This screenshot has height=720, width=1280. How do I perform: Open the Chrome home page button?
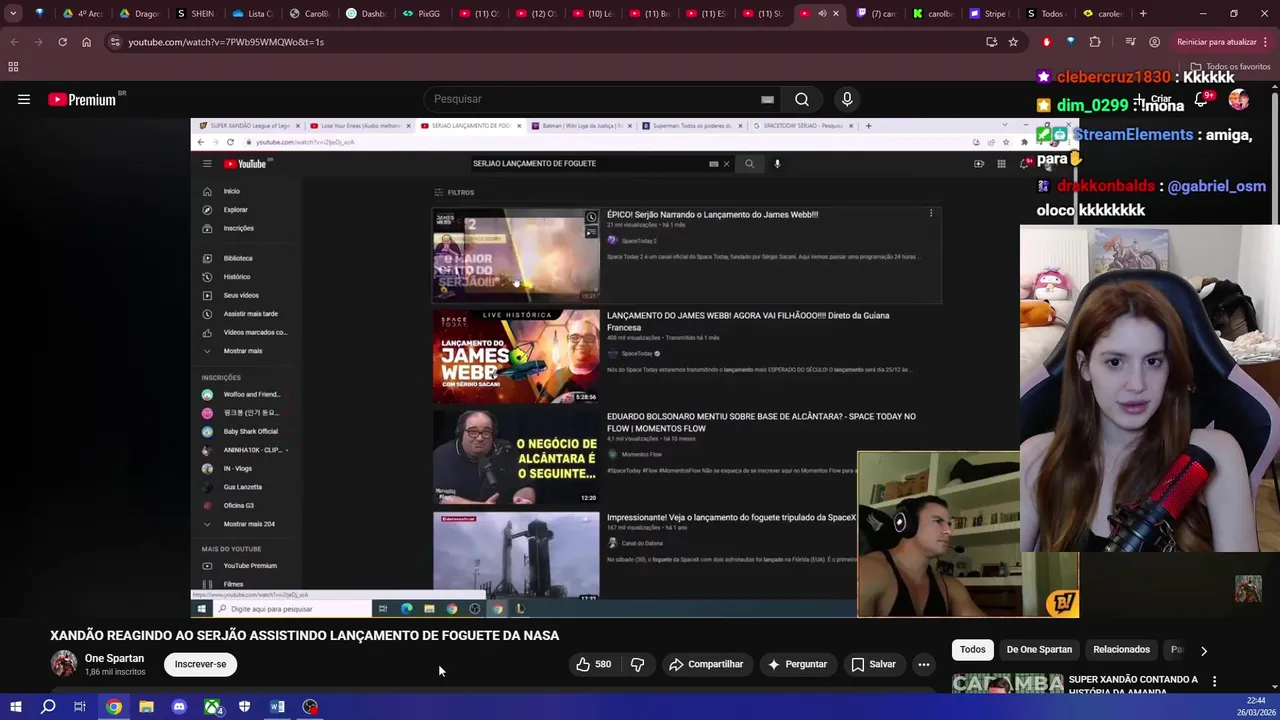86,42
